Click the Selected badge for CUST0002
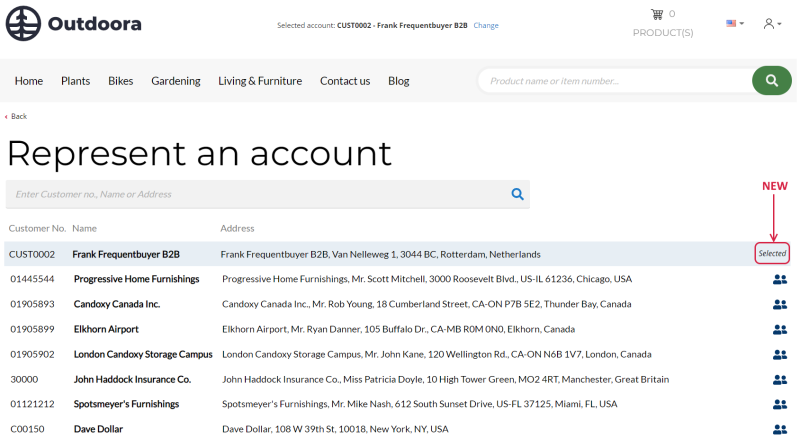The width and height of the screenshot is (800, 447). [x=772, y=253]
